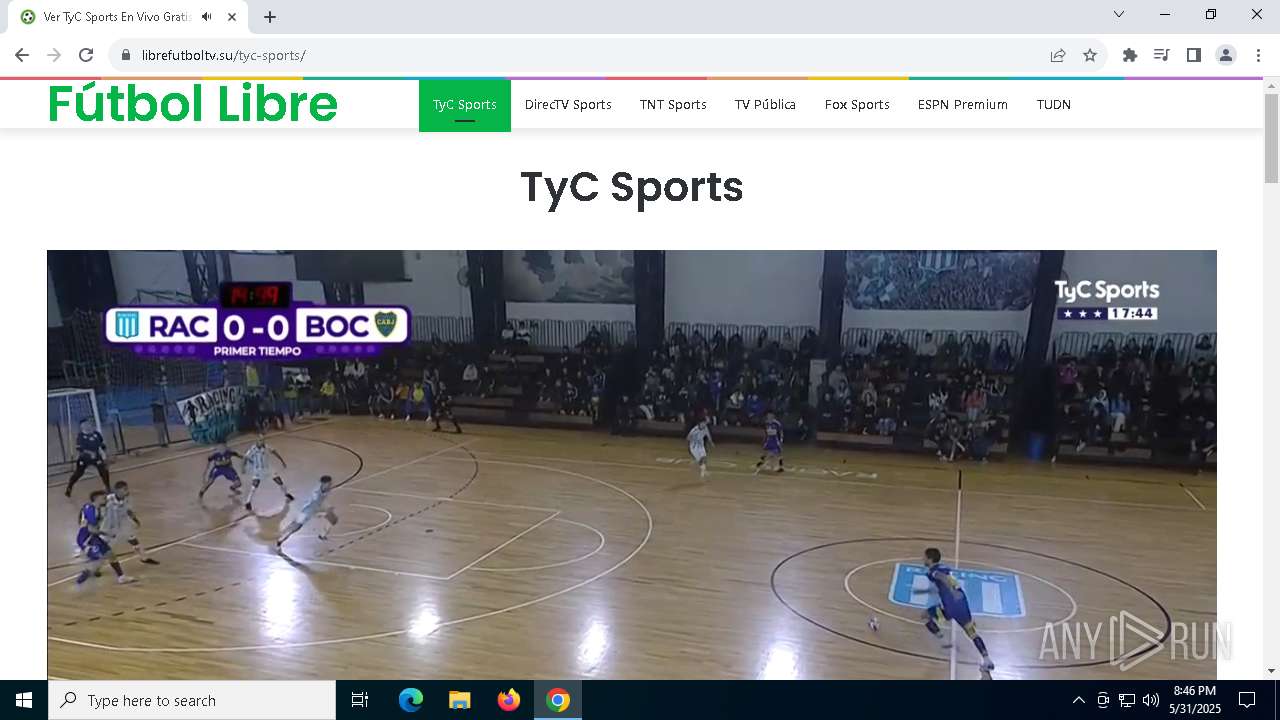The image size is (1280, 720).
Task: Share this page icon in address bar
Action: pyautogui.click(x=1058, y=55)
